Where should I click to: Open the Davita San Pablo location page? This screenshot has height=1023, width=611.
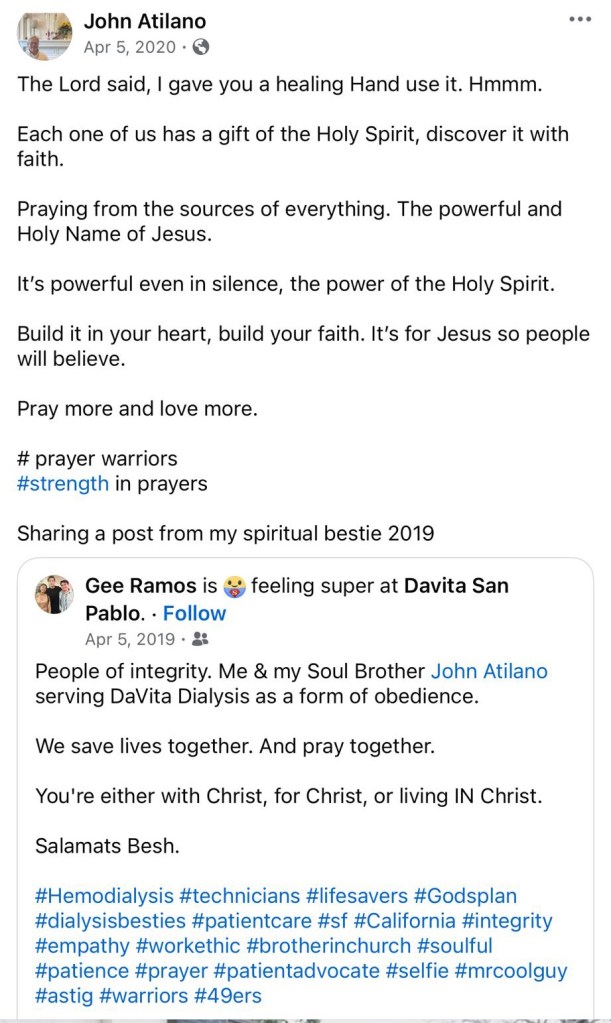pyautogui.click(x=455, y=585)
